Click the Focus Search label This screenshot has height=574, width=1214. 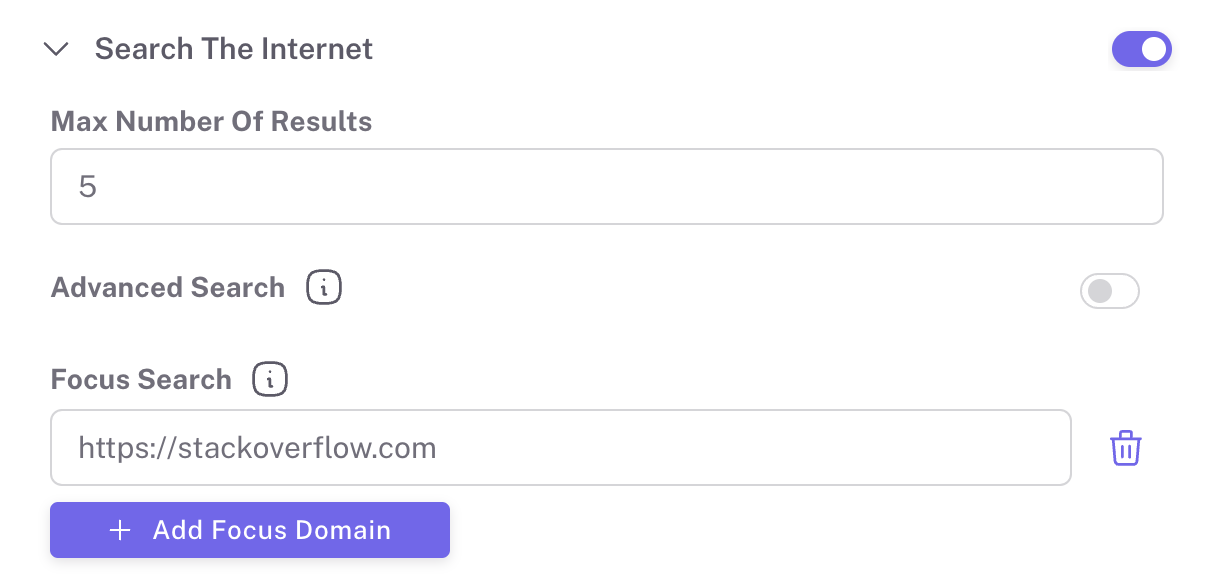pos(141,380)
